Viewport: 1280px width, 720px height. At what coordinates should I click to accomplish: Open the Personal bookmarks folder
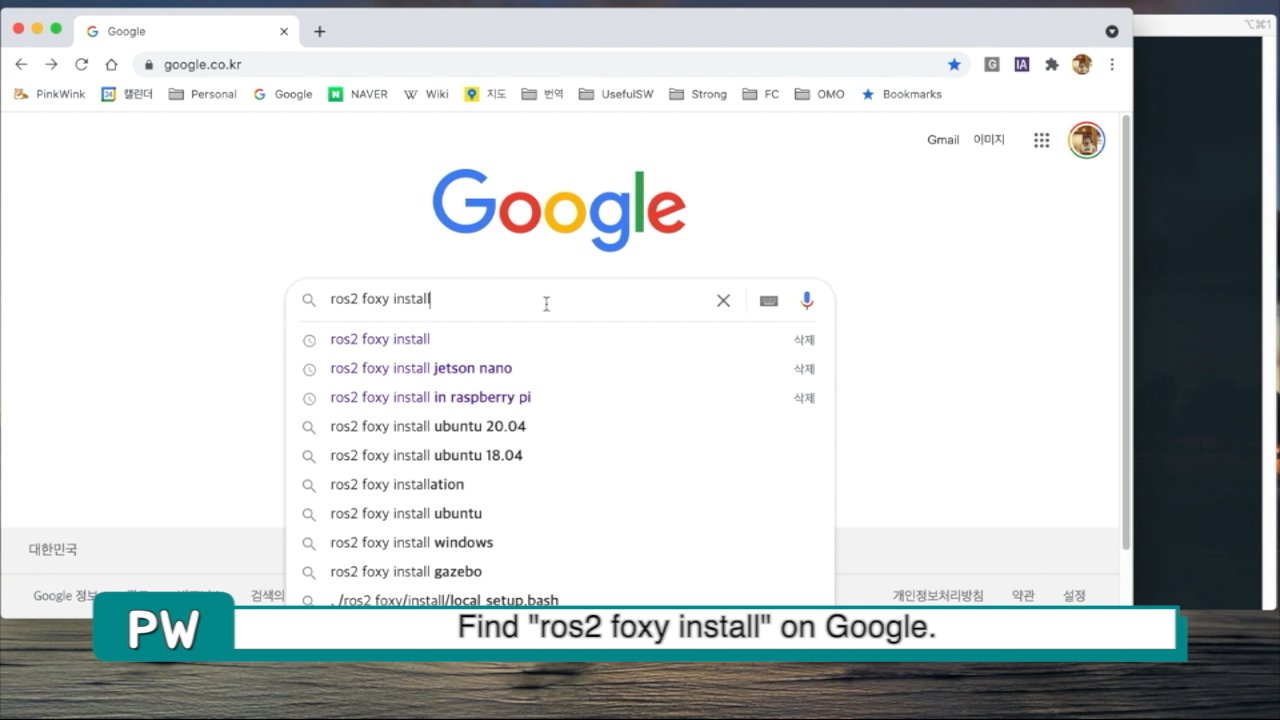click(x=203, y=94)
